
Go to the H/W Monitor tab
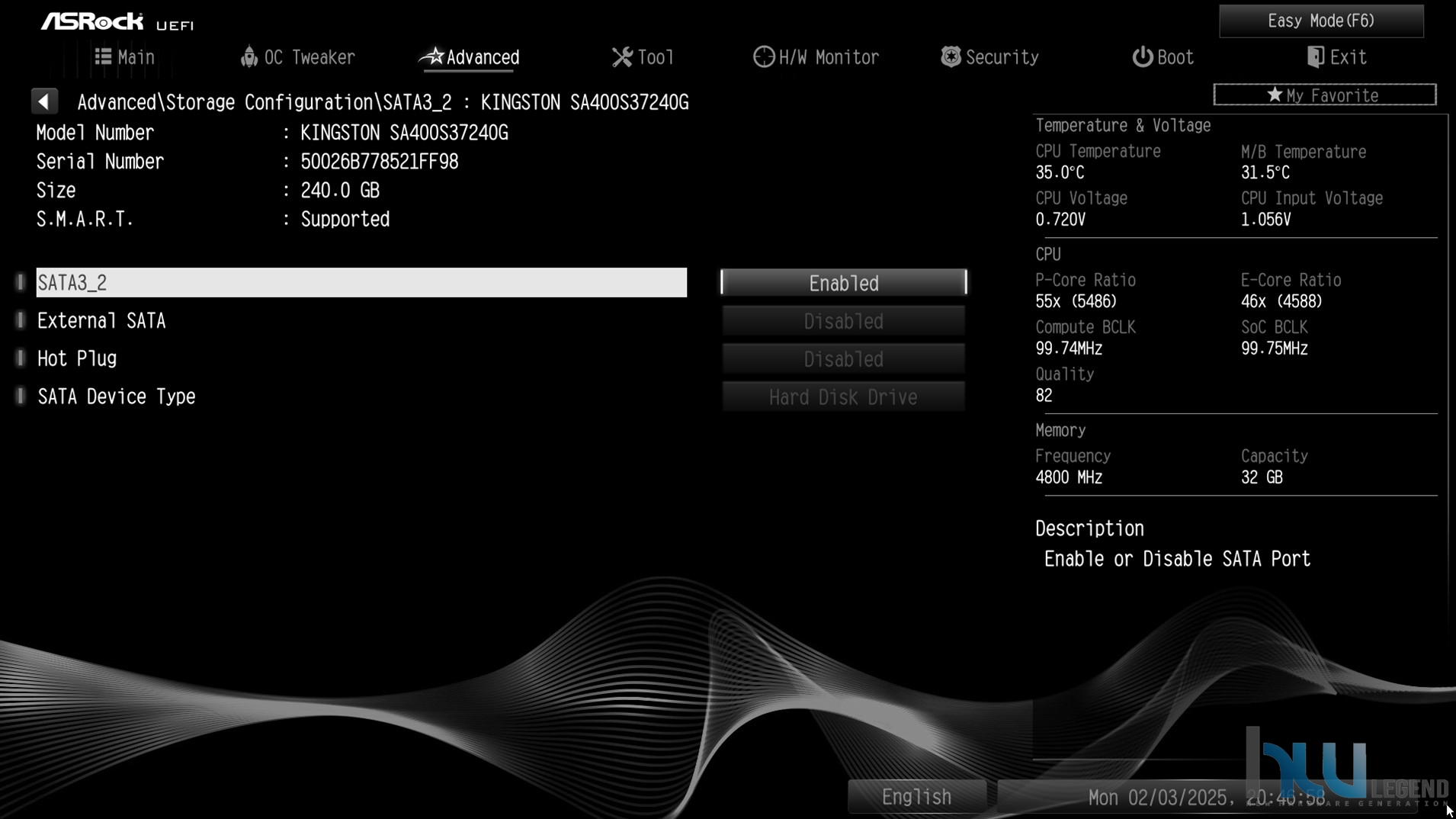coord(816,57)
